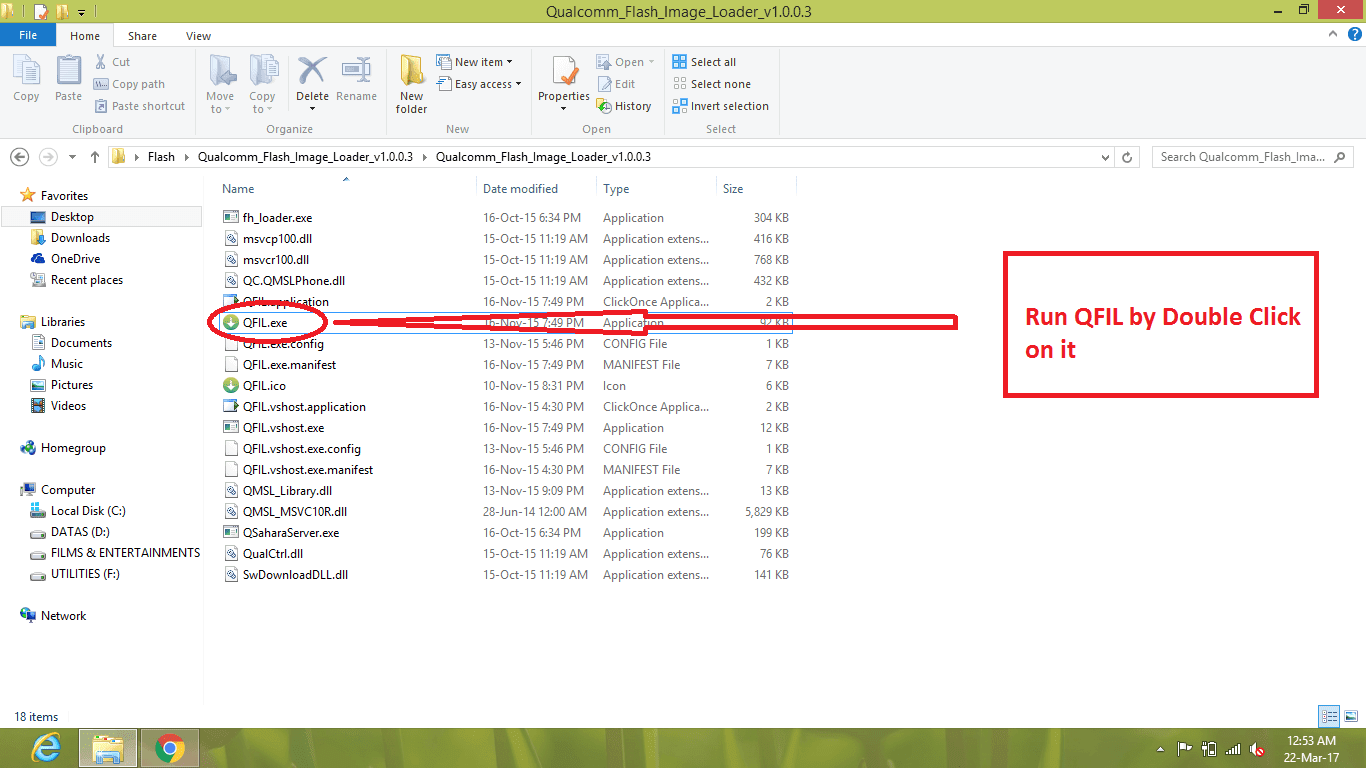Sort by the Size column header

(x=733, y=188)
